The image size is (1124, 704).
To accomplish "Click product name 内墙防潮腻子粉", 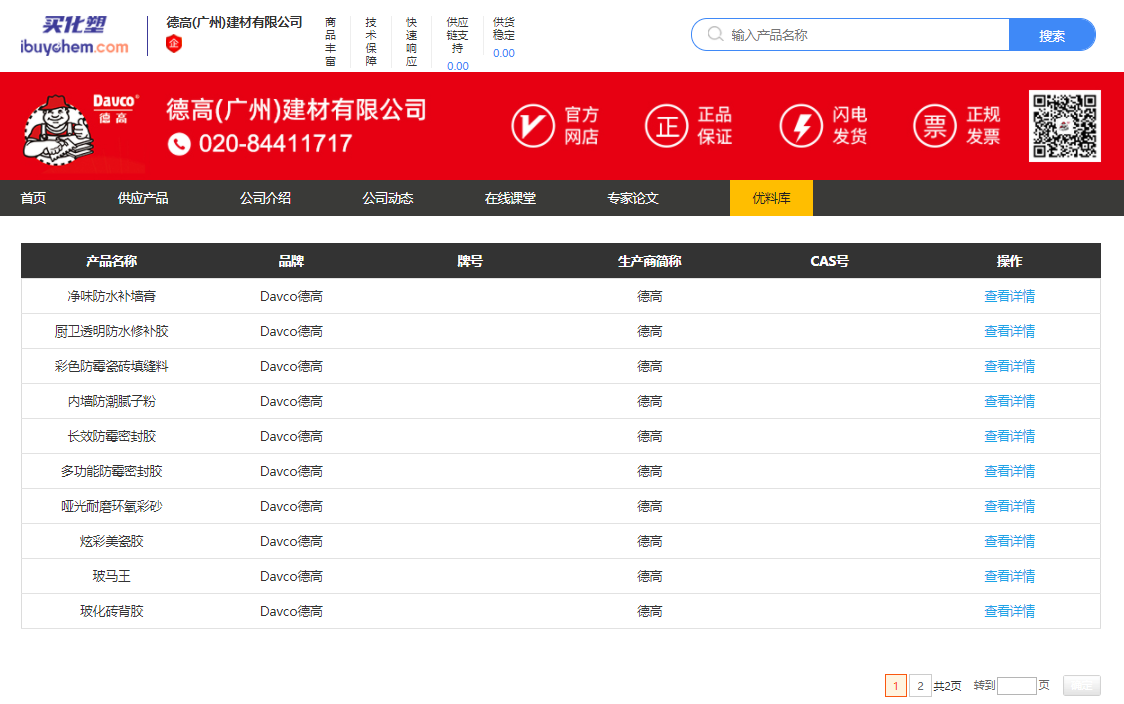I will (x=111, y=401).
